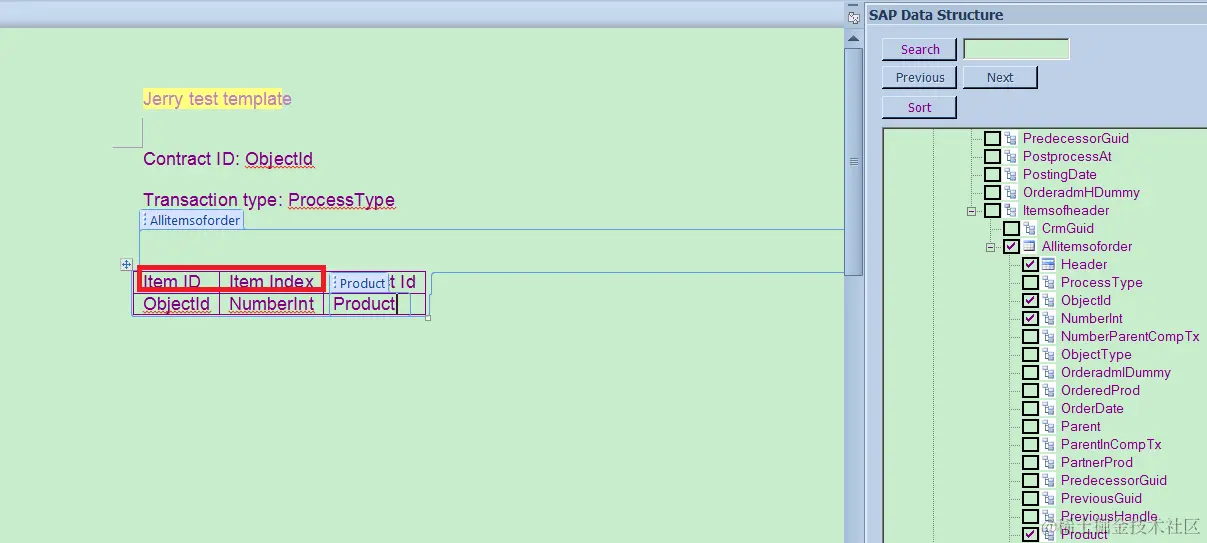Click the NumberInt cell in the table
Screen dimensions: 1207x543
click(x=272, y=304)
